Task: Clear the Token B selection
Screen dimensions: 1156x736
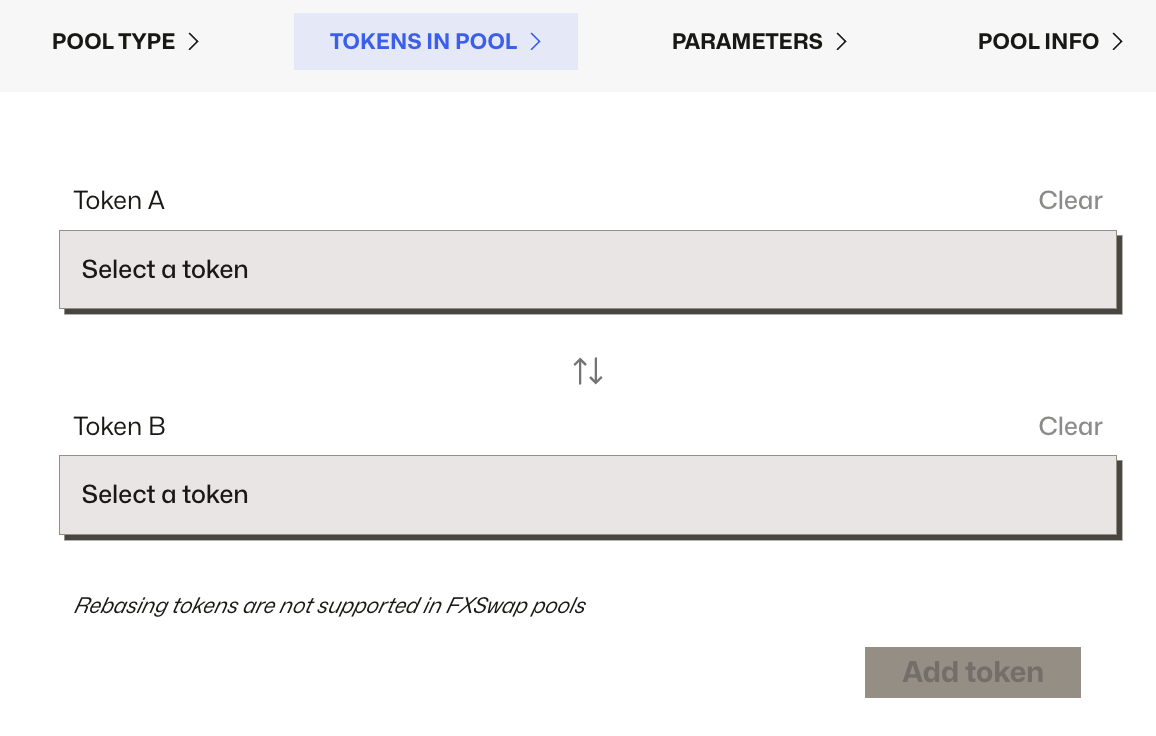Action: pyautogui.click(x=1070, y=426)
